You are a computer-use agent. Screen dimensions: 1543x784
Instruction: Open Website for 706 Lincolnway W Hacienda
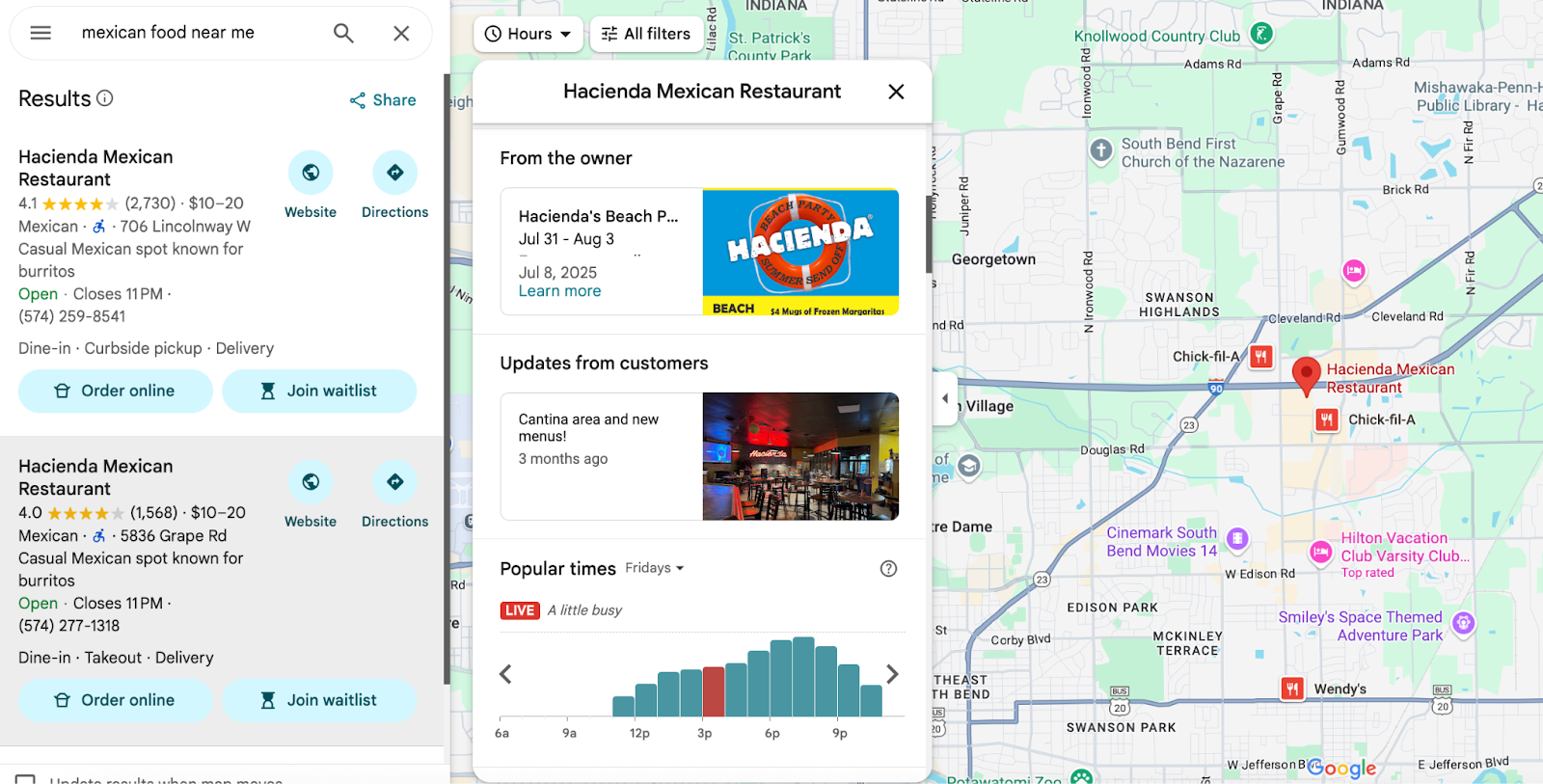pos(311,185)
